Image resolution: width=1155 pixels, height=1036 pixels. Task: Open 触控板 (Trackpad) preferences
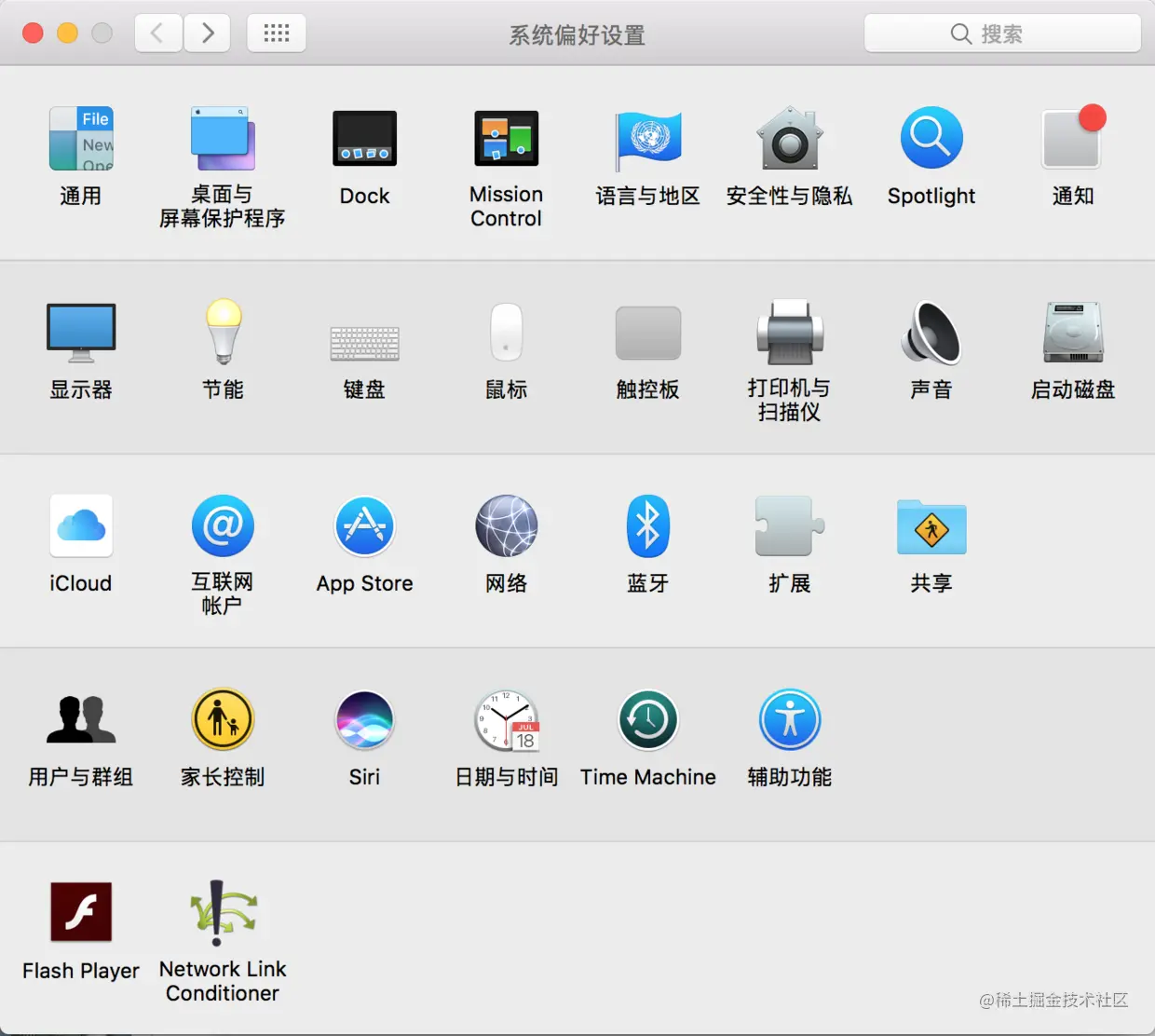click(648, 333)
